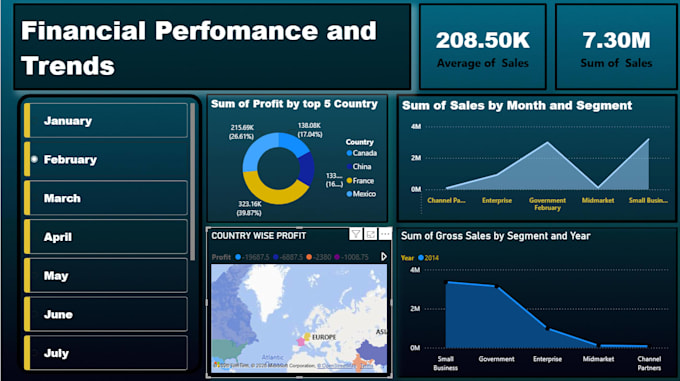Screen dimensions: 680x381
Task: Open the more options ellipsis on the map visual
Action: click(x=385, y=234)
